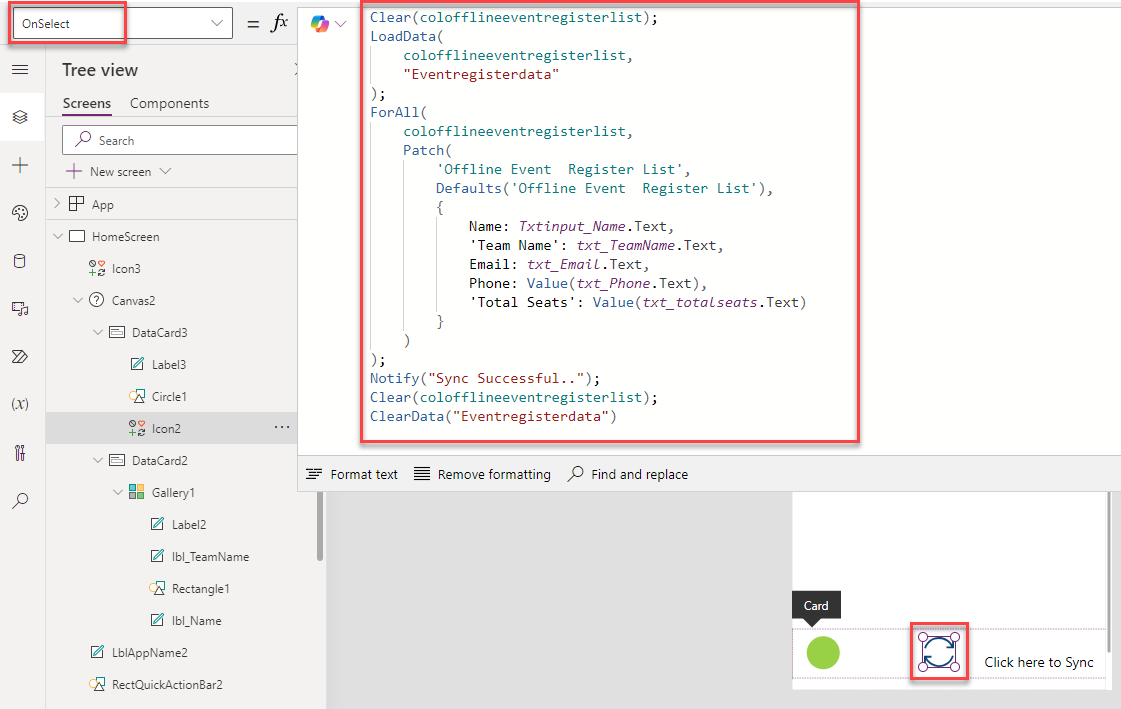Open the Variables (x) panel icon
The height and width of the screenshot is (709, 1121).
20,403
